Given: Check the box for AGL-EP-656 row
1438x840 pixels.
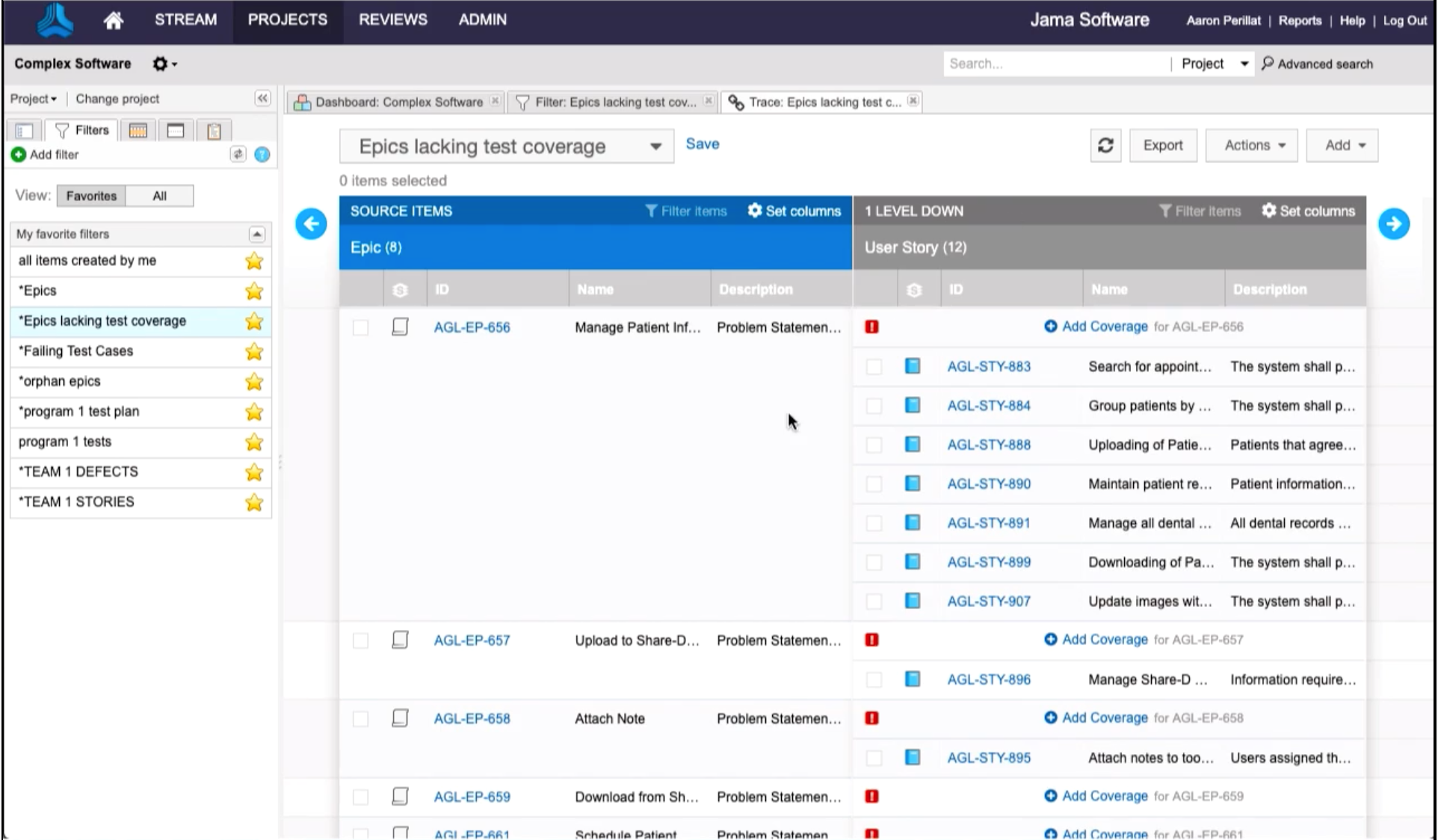Looking at the screenshot, I should coord(360,327).
